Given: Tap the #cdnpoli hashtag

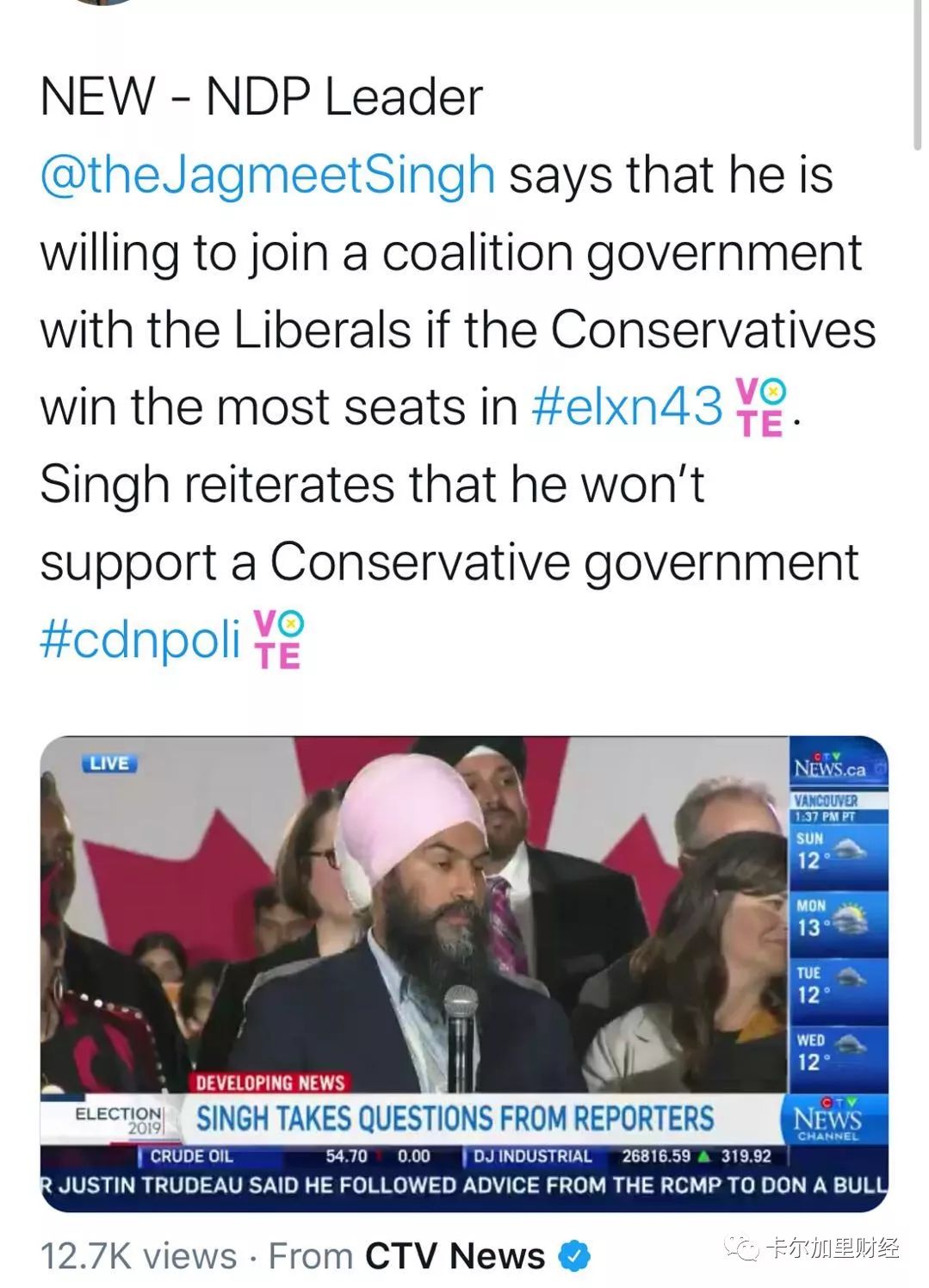Looking at the screenshot, I should coord(140,640).
